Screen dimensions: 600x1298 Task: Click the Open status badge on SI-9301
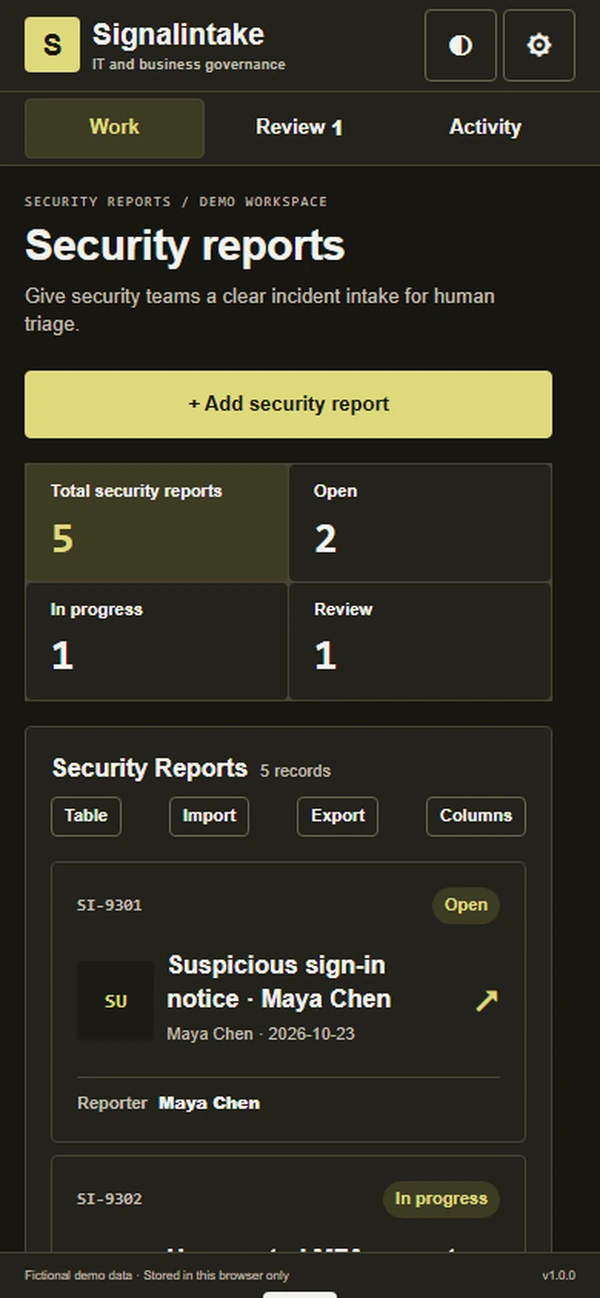(x=466, y=905)
